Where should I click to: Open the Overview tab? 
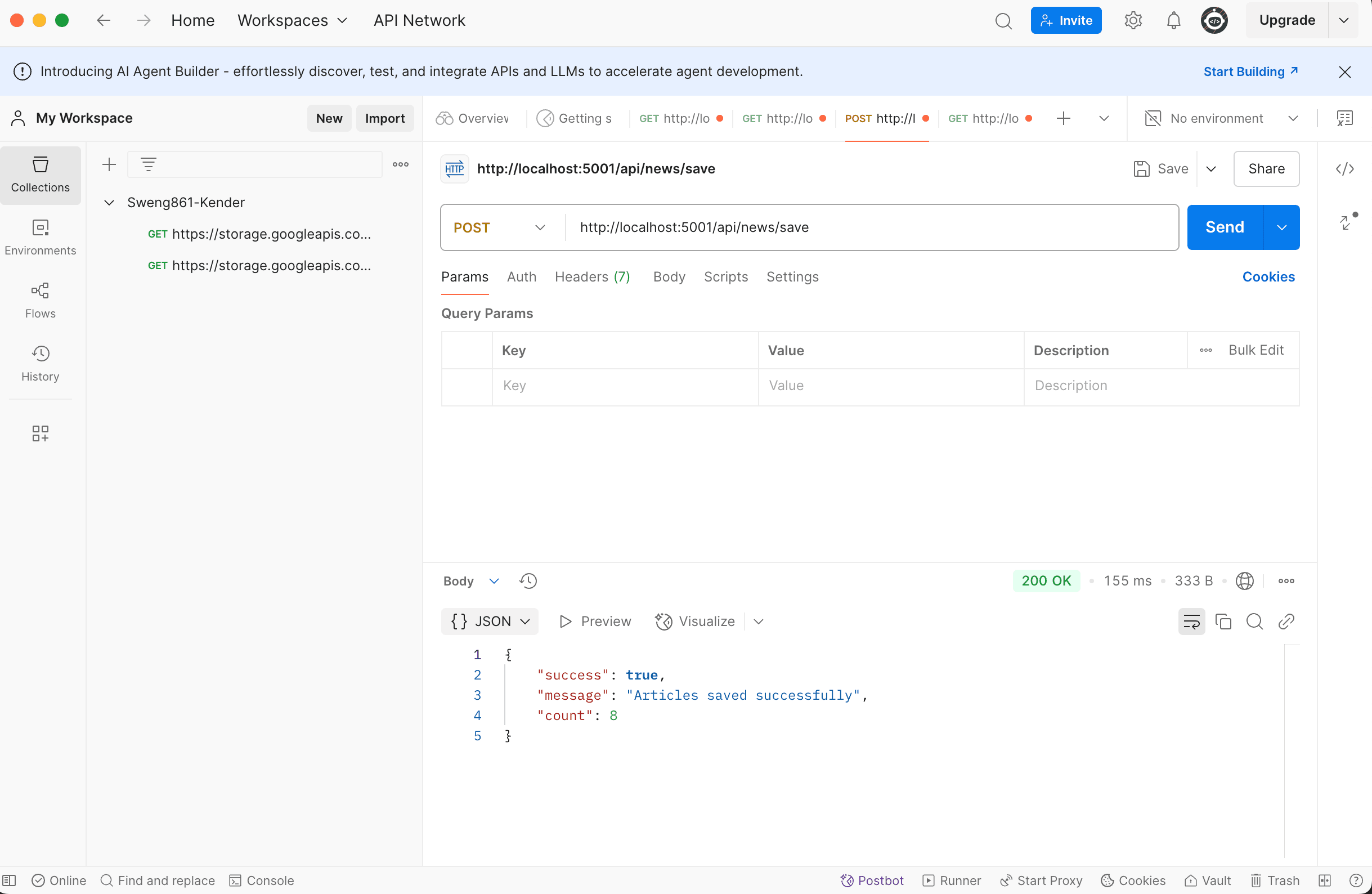473,118
